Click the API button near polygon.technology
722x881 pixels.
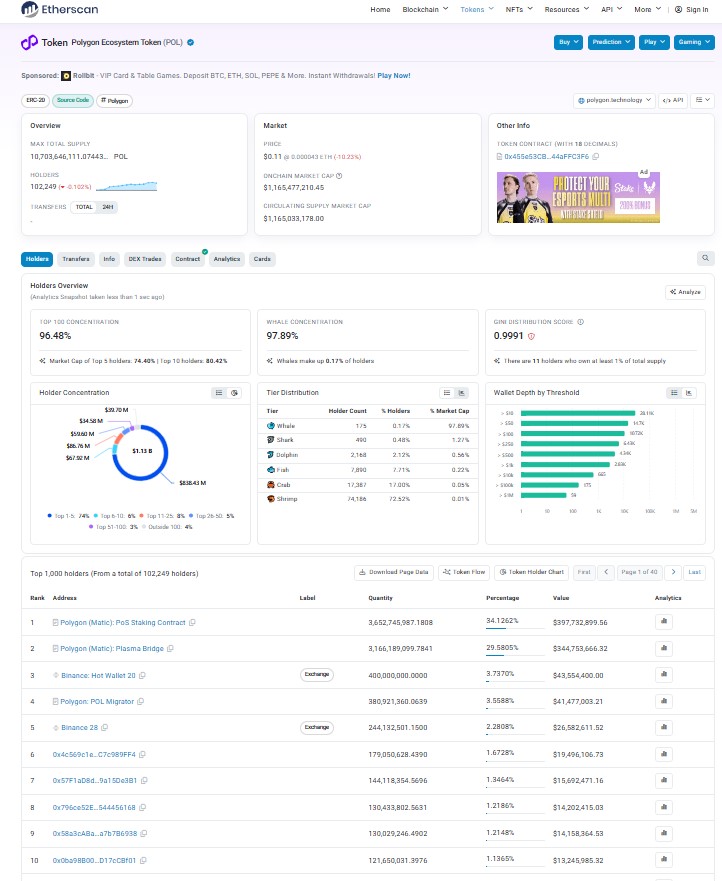[673, 100]
